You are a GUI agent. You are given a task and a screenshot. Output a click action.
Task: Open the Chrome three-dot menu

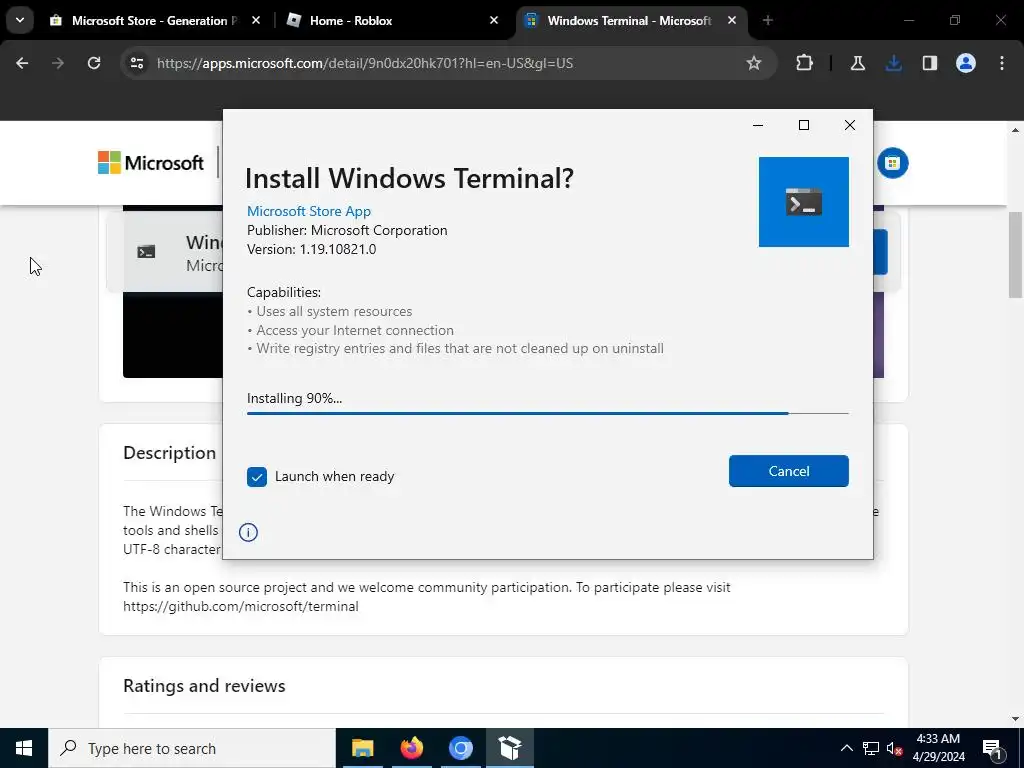point(1002,63)
